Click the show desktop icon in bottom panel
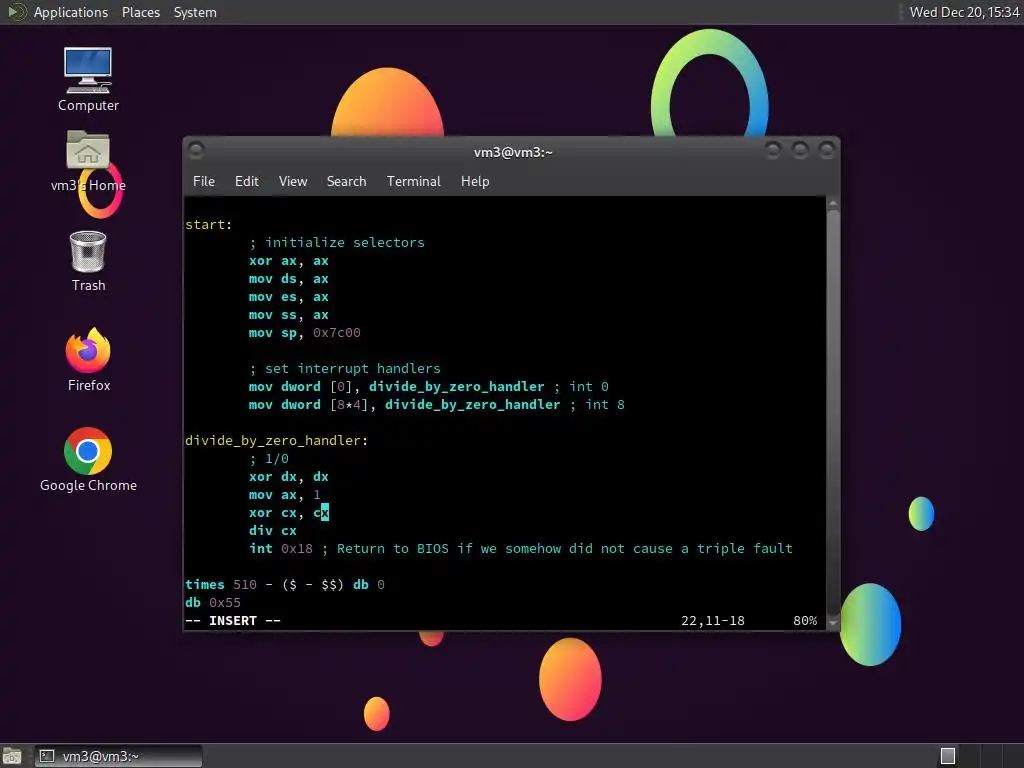Image resolution: width=1024 pixels, height=768 pixels. [12, 756]
